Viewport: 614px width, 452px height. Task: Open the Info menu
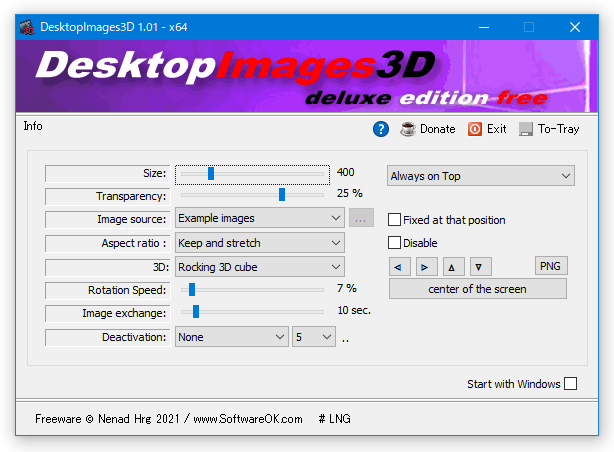33,126
